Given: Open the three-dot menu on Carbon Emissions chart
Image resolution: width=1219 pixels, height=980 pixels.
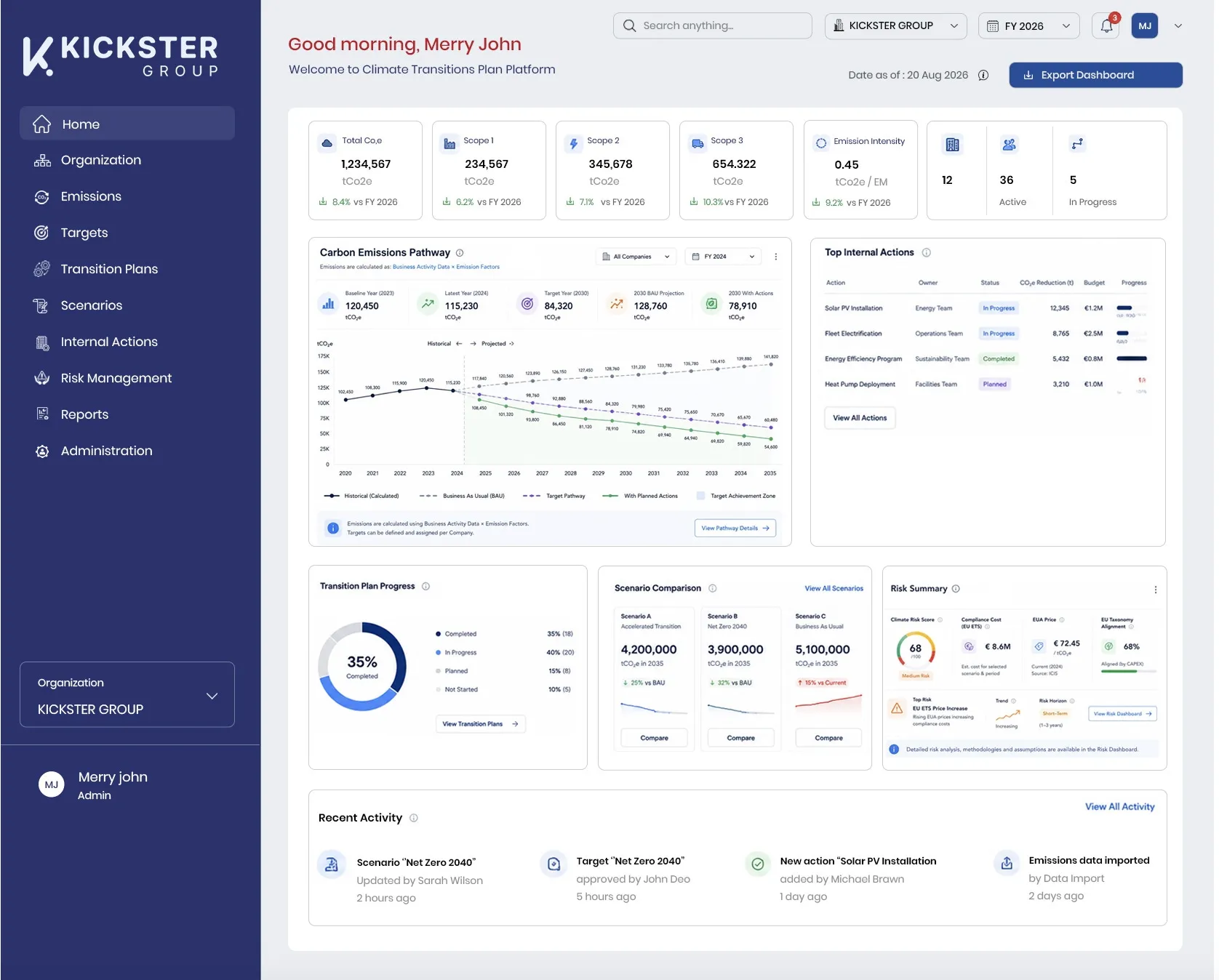Looking at the screenshot, I should (x=776, y=257).
